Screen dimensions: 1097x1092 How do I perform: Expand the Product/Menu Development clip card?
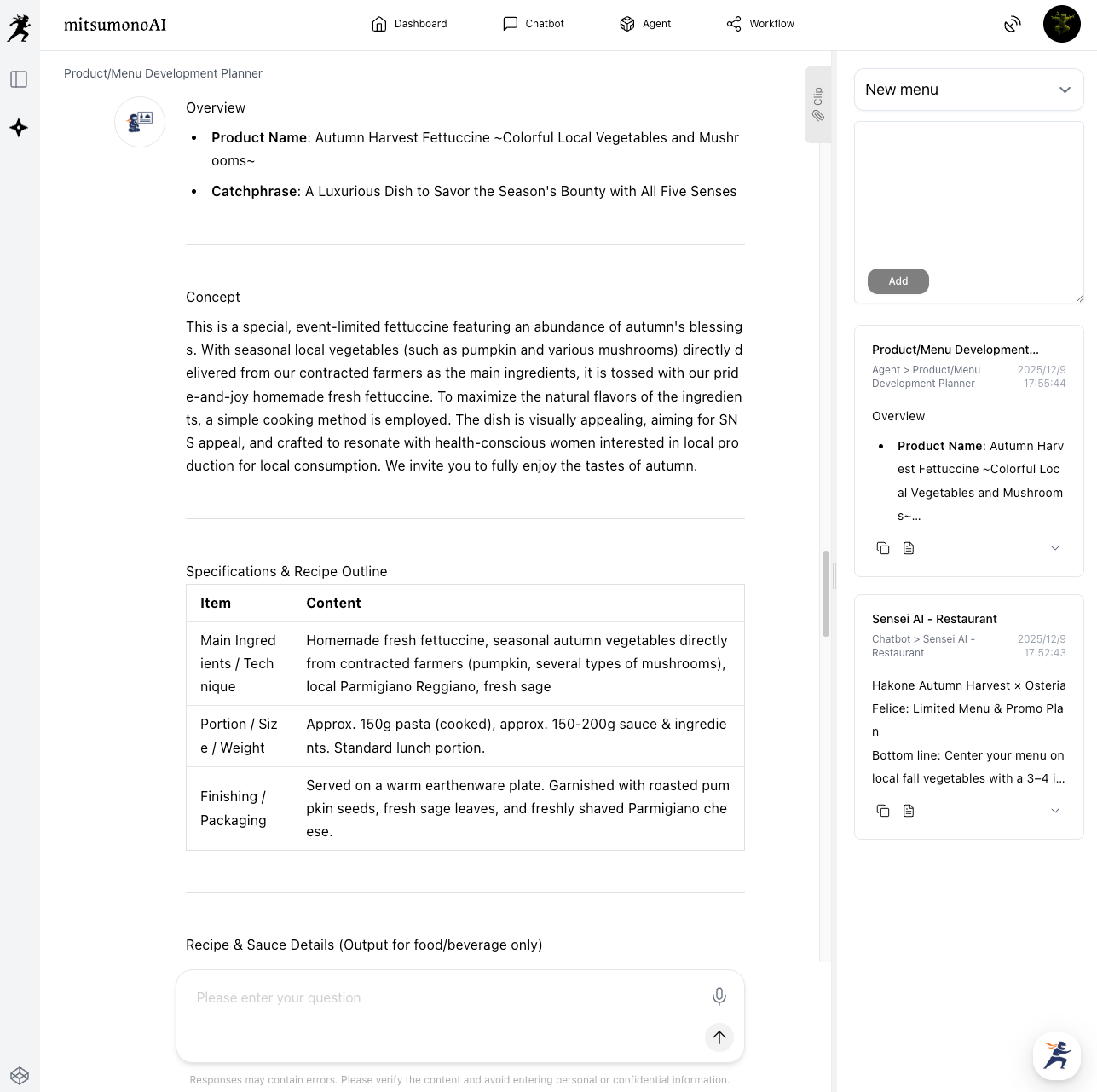coord(1054,548)
